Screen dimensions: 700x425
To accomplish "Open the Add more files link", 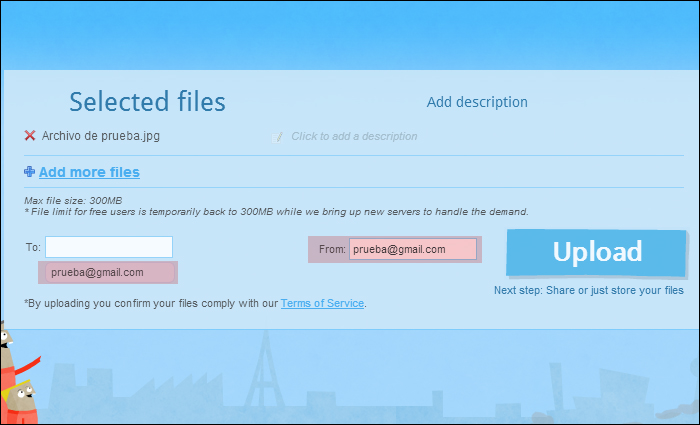I will 89,172.
